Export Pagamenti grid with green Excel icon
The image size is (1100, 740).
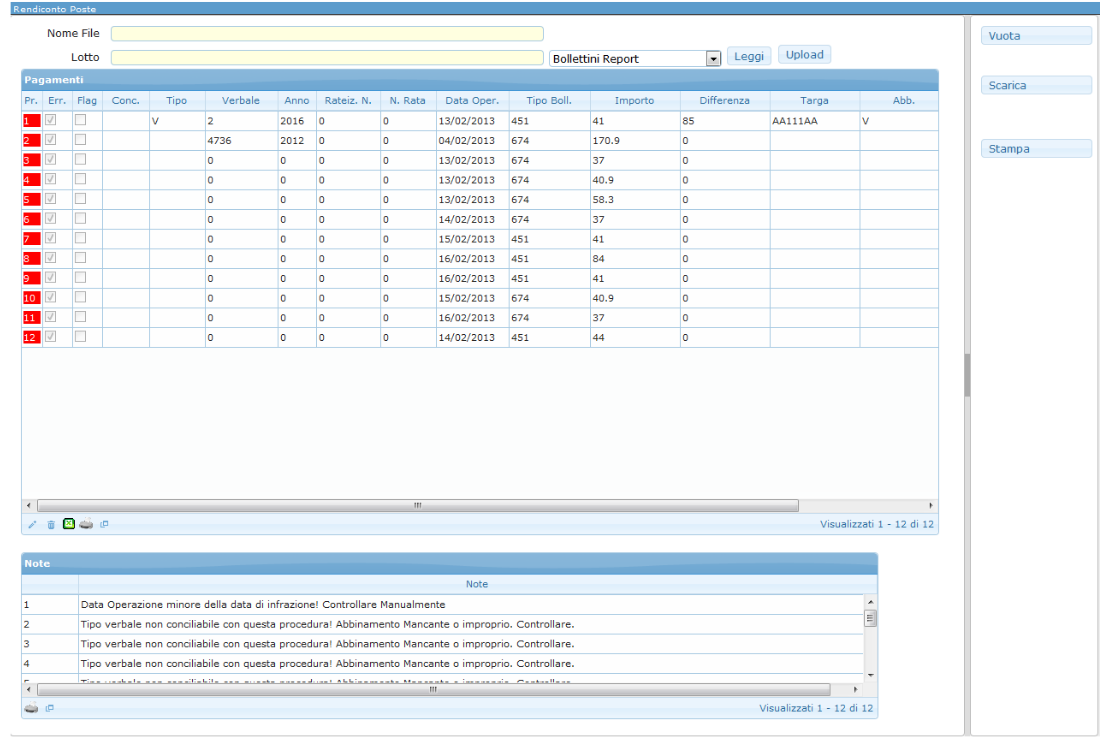coord(69,524)
